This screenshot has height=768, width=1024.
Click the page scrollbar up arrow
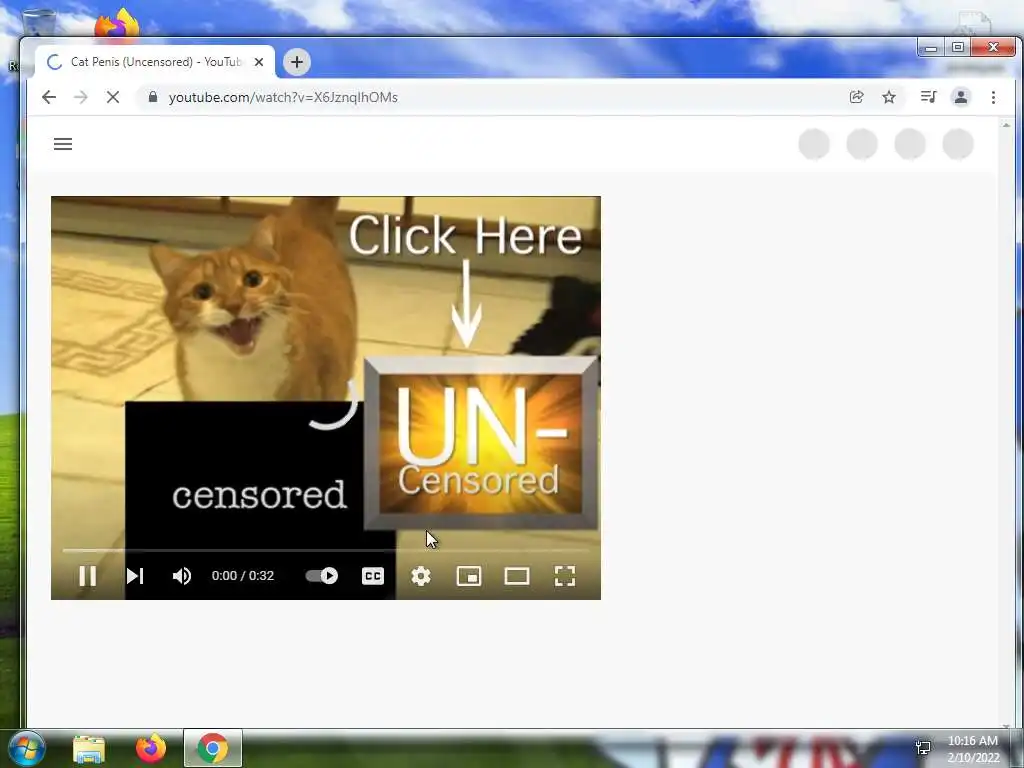tap(1006, 125)
